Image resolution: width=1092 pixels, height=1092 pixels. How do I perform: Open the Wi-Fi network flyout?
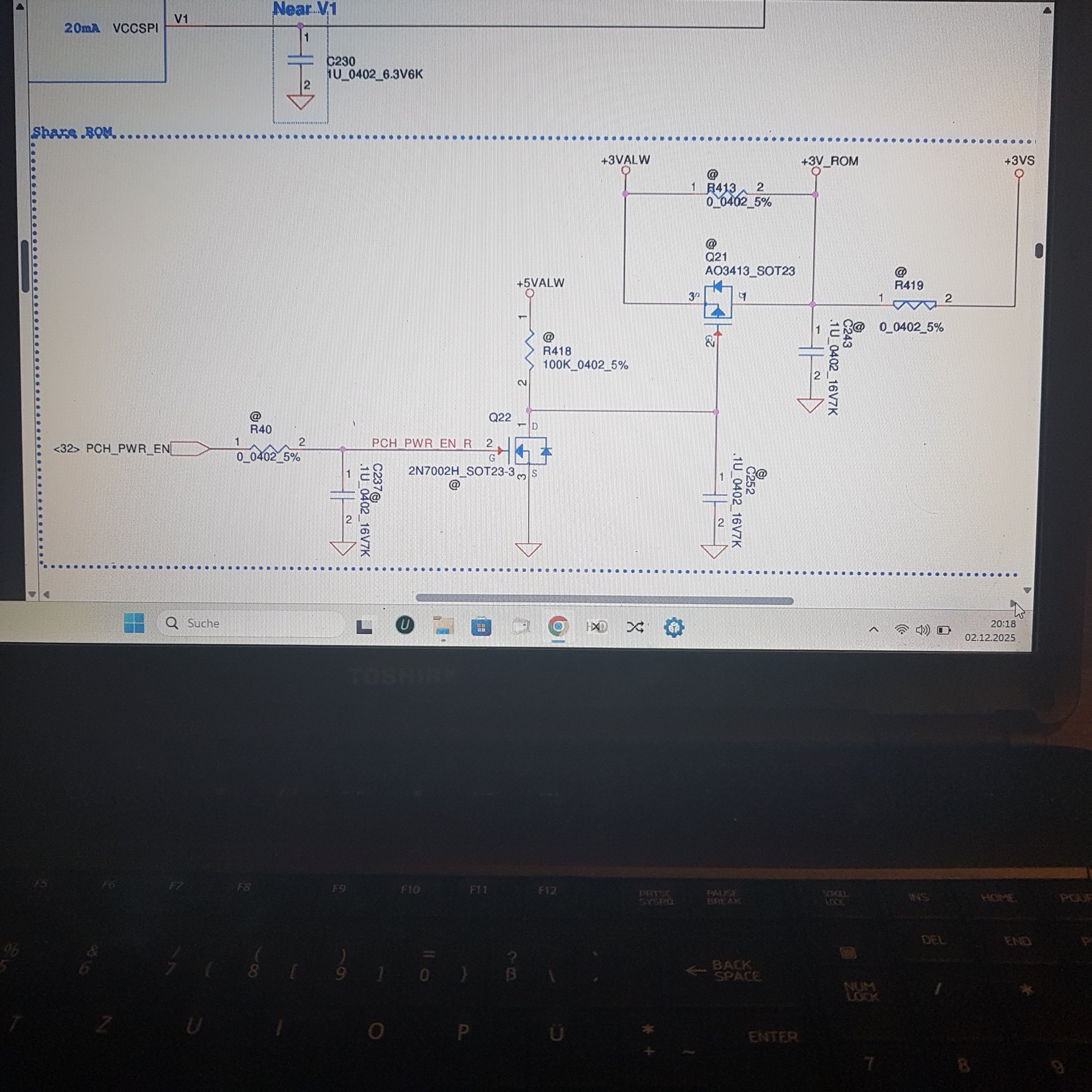point(901,629)
